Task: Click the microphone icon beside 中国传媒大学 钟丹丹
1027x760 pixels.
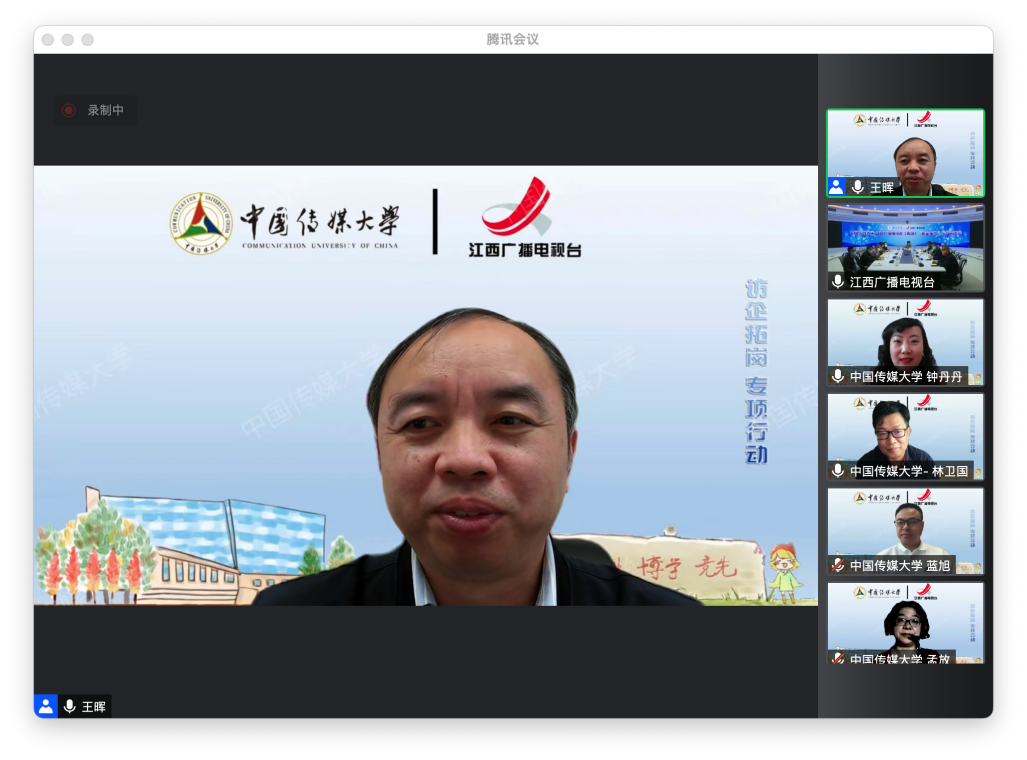Action: coord(838,376)
